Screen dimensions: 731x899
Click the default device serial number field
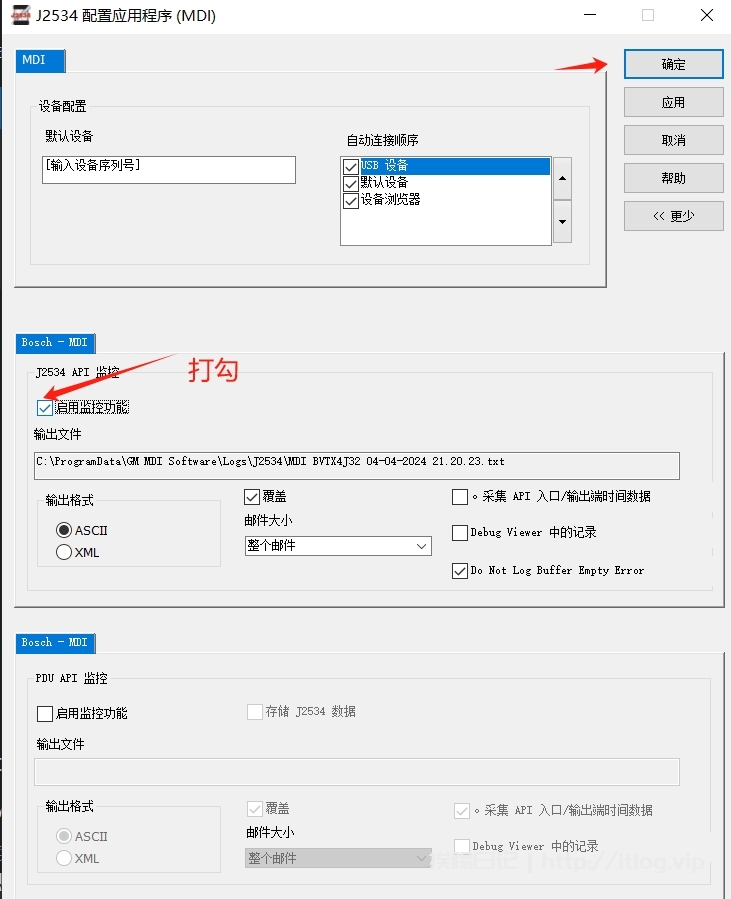(x=168, y=169)
